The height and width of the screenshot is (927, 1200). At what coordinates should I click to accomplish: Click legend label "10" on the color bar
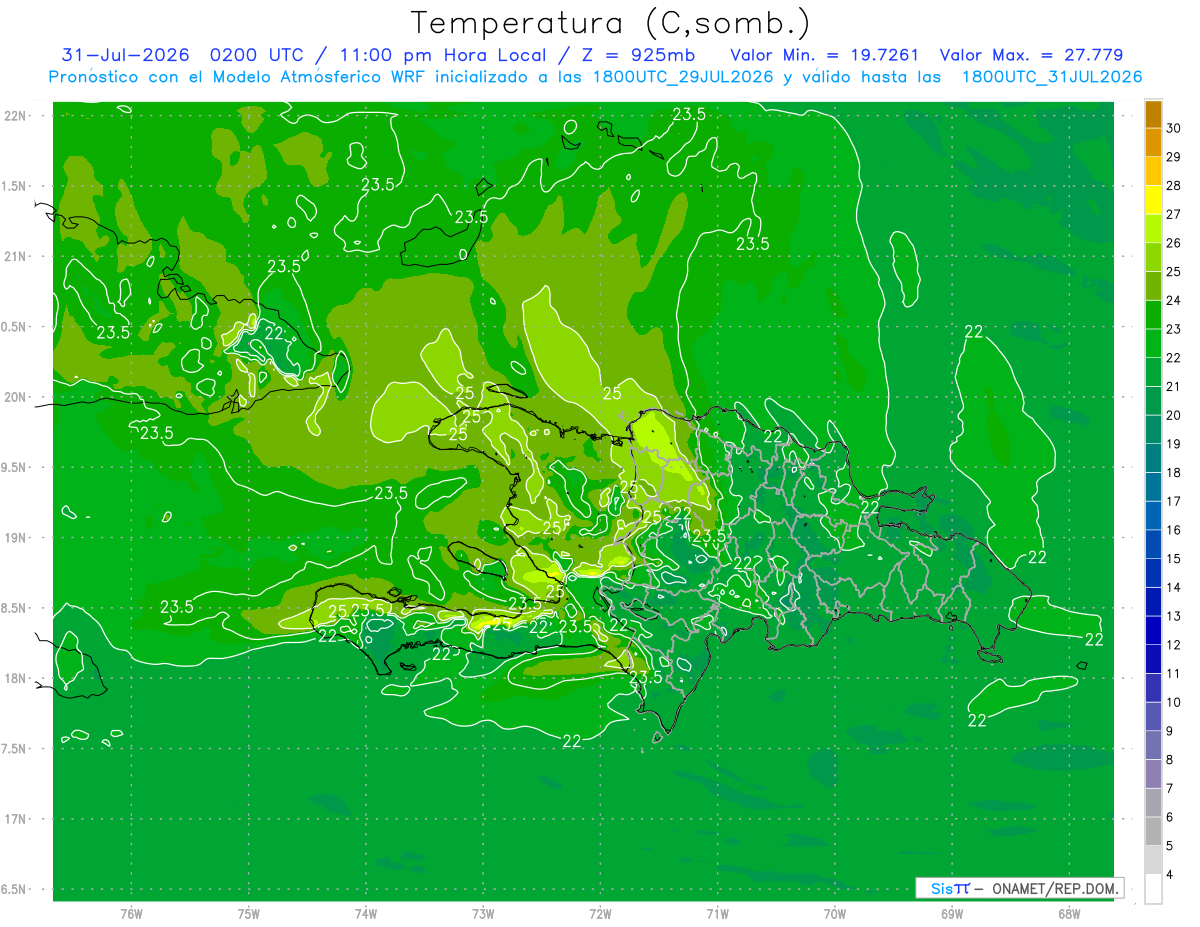1174,703
